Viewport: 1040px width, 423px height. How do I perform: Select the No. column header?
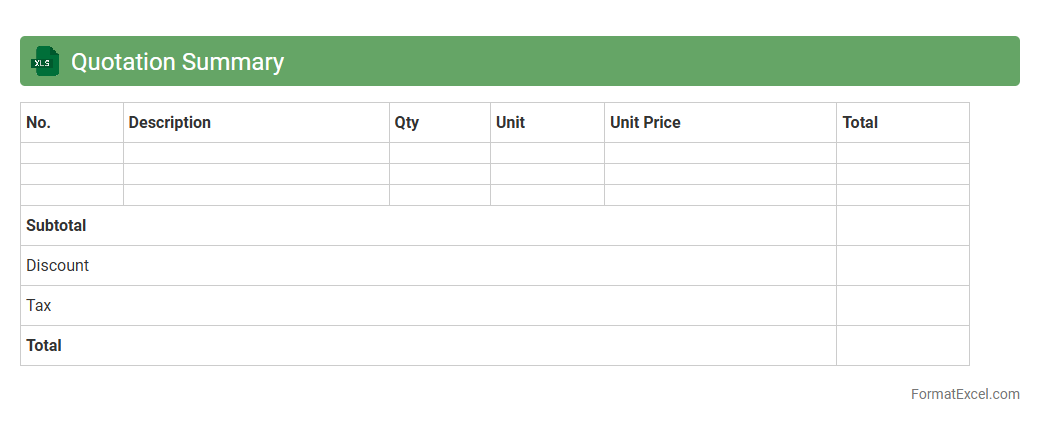[38, 122]
